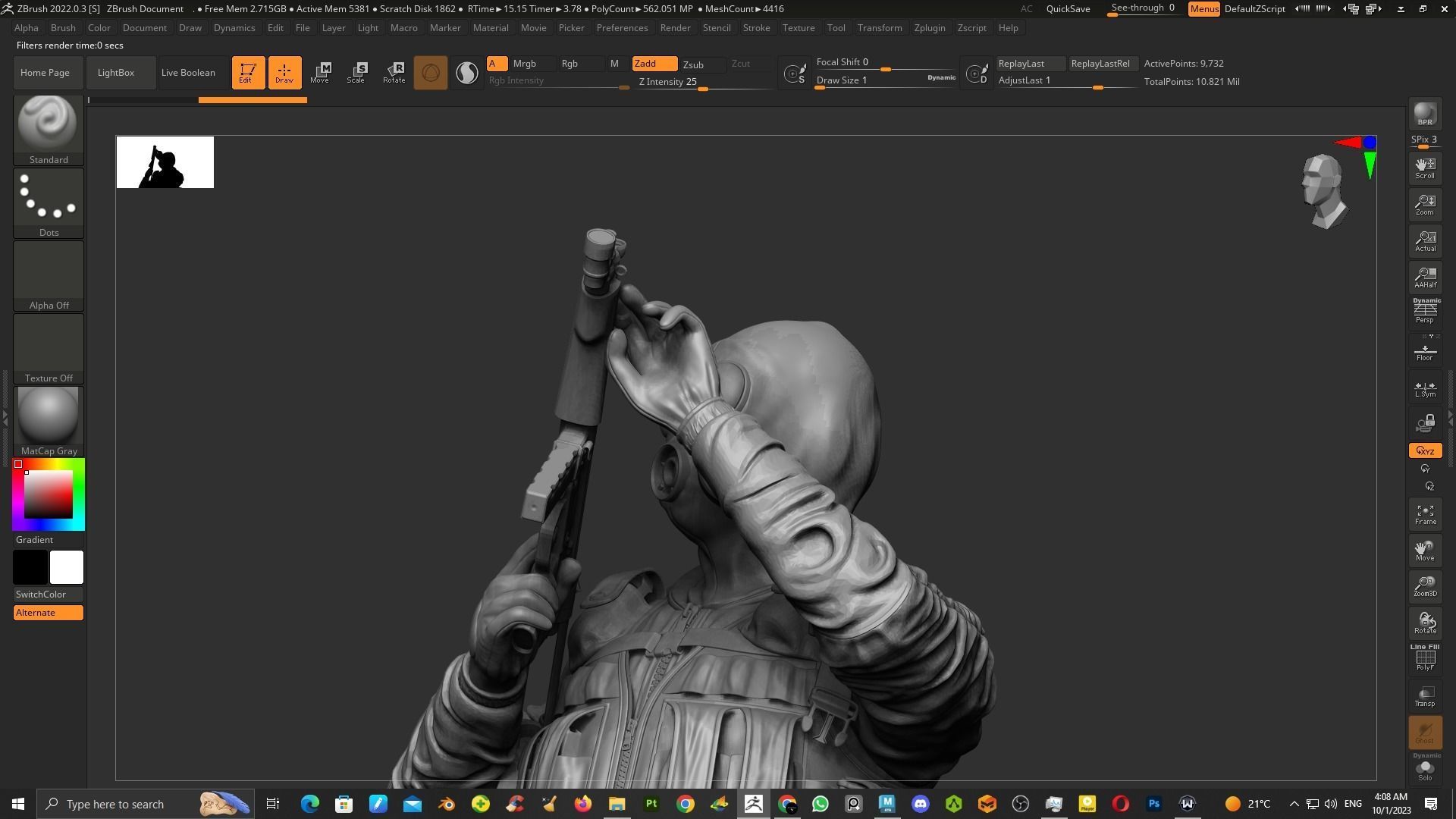This screenshot has height=819, width=1456.
Task: Adjust the Focal Shift slider
Action: pos(886,63)
